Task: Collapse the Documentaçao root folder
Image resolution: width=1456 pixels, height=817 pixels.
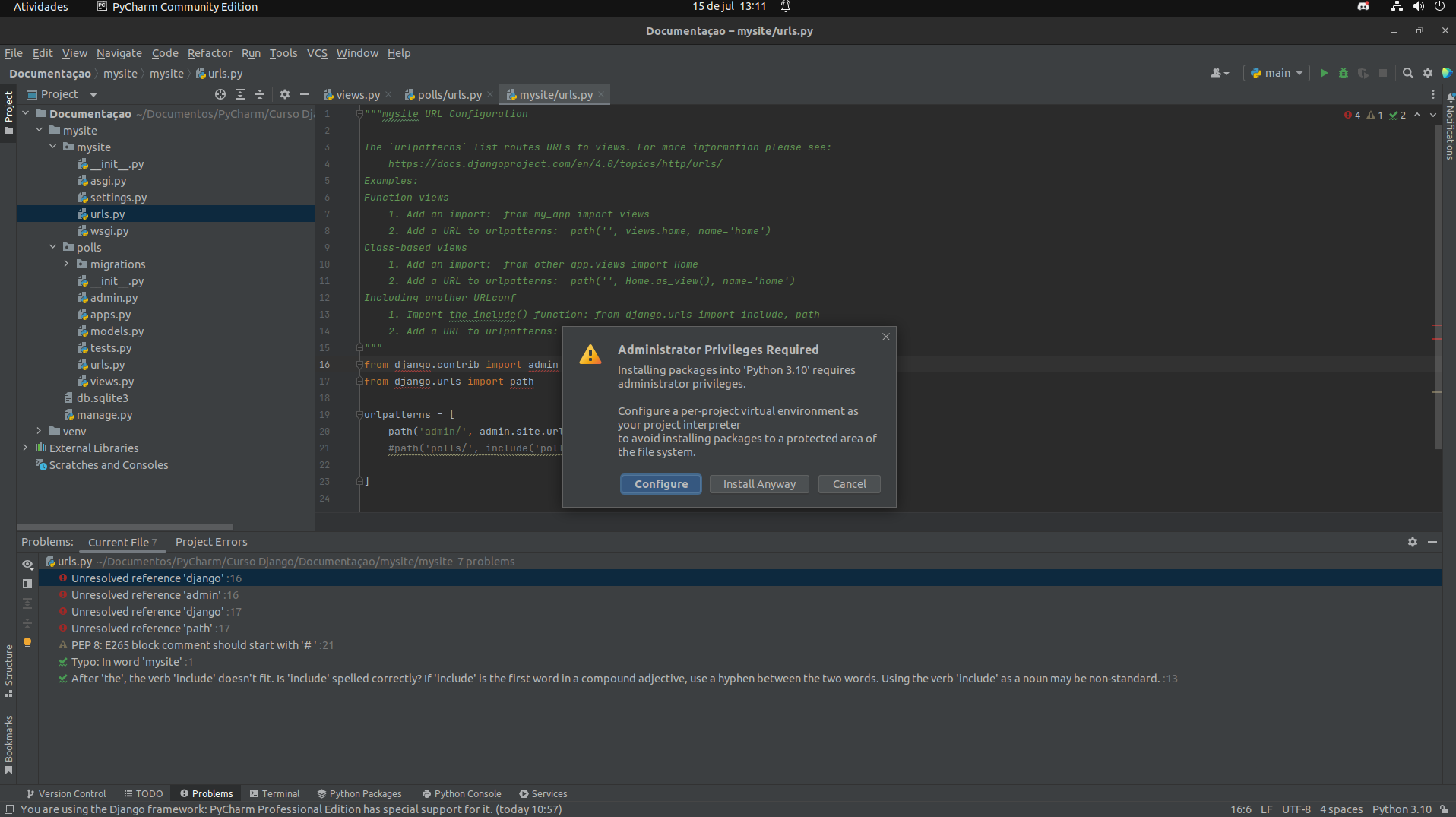Action: [26, 113]
